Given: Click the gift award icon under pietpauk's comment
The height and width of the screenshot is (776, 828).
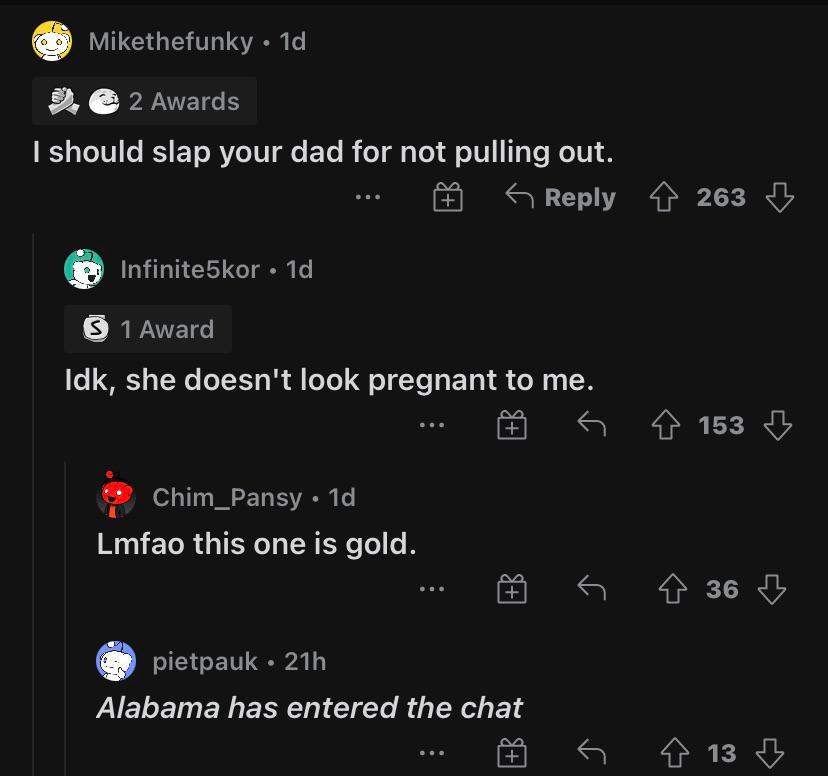Looking at the screenshot, I should (511, 752).
